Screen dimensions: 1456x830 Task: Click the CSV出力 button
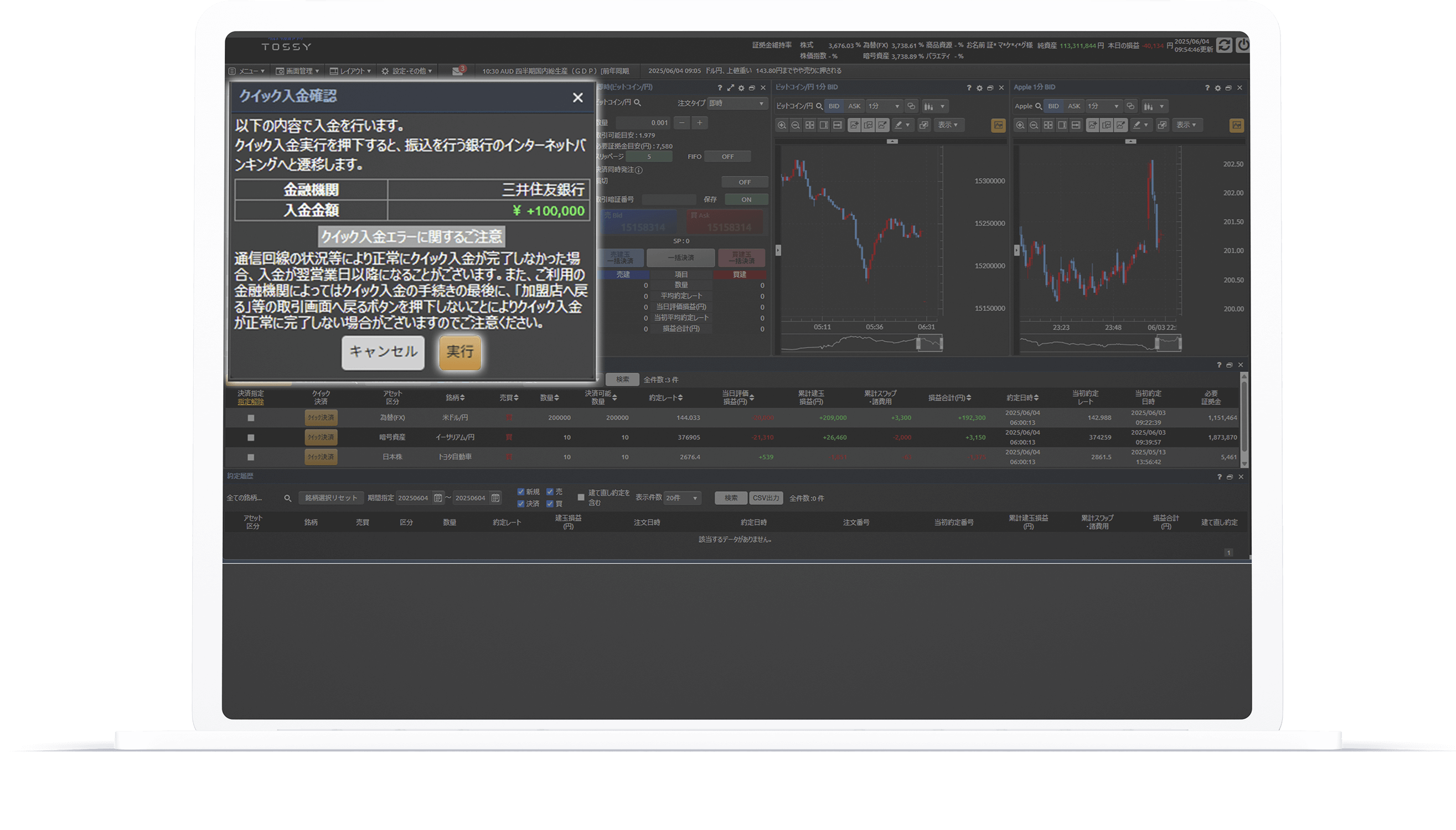coord(765,498)
